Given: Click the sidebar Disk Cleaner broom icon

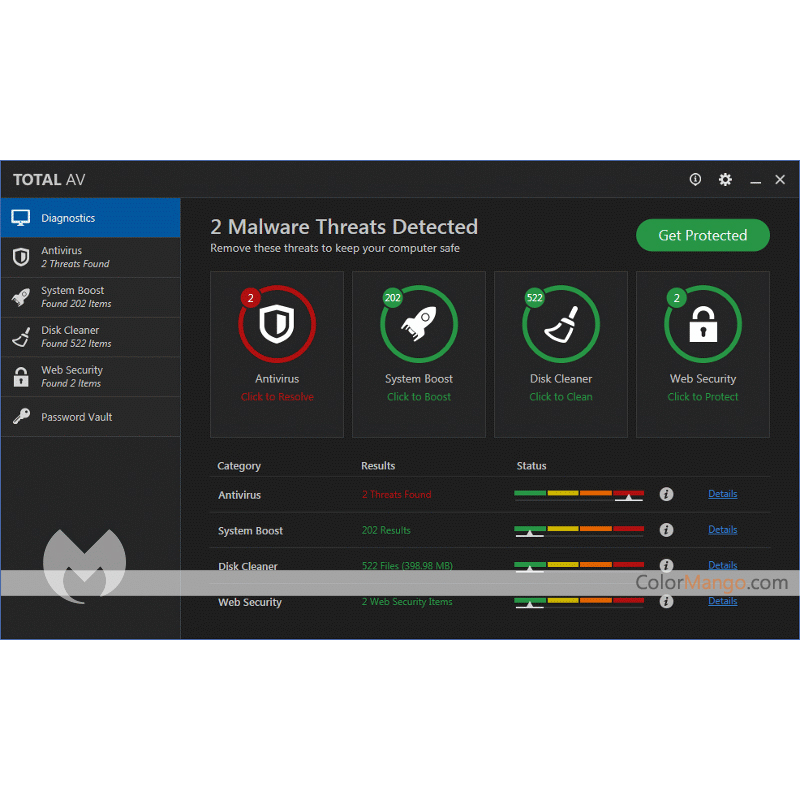Looking at the screenshot, I should [21, 337].
